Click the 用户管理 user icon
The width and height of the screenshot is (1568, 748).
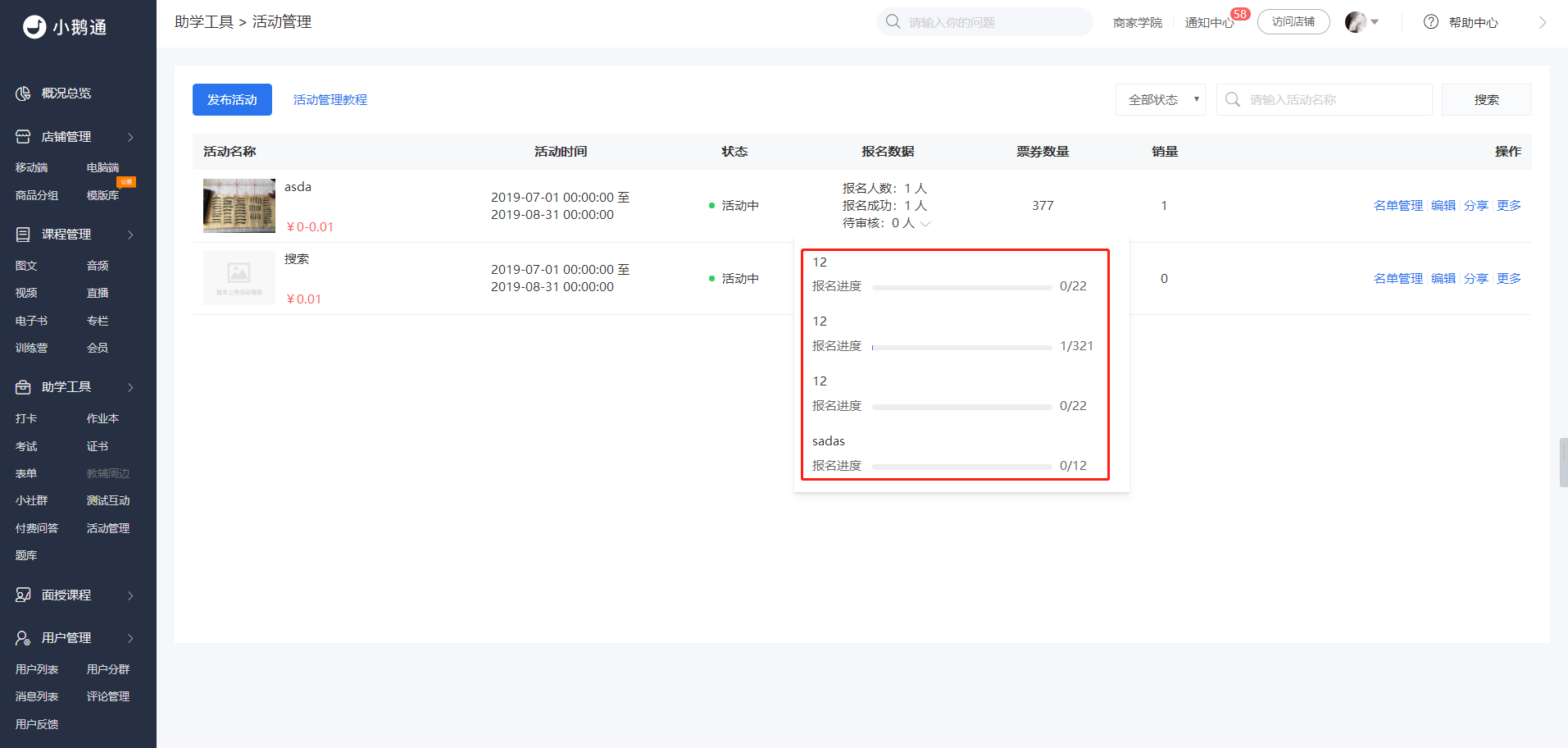[23, 638]
